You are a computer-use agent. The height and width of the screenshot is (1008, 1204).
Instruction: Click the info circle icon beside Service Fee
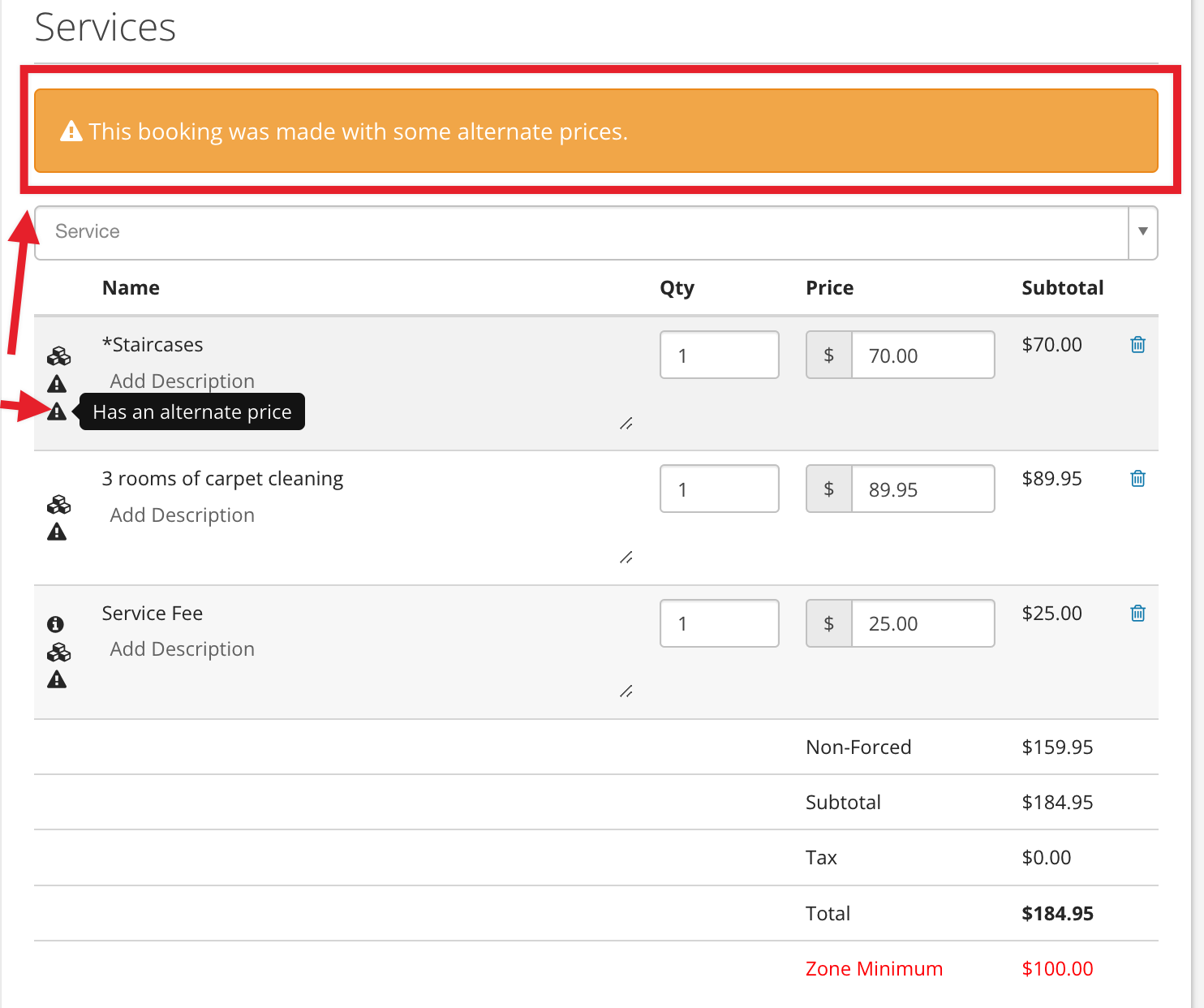[55, 624]
